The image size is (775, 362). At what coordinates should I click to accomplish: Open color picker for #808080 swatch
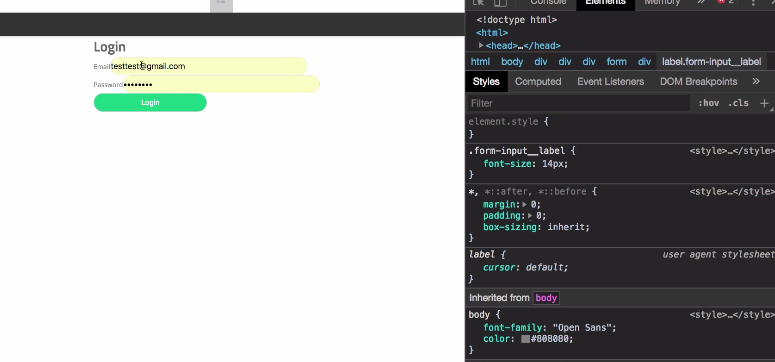pyautogui.click(x=525, y=339)
